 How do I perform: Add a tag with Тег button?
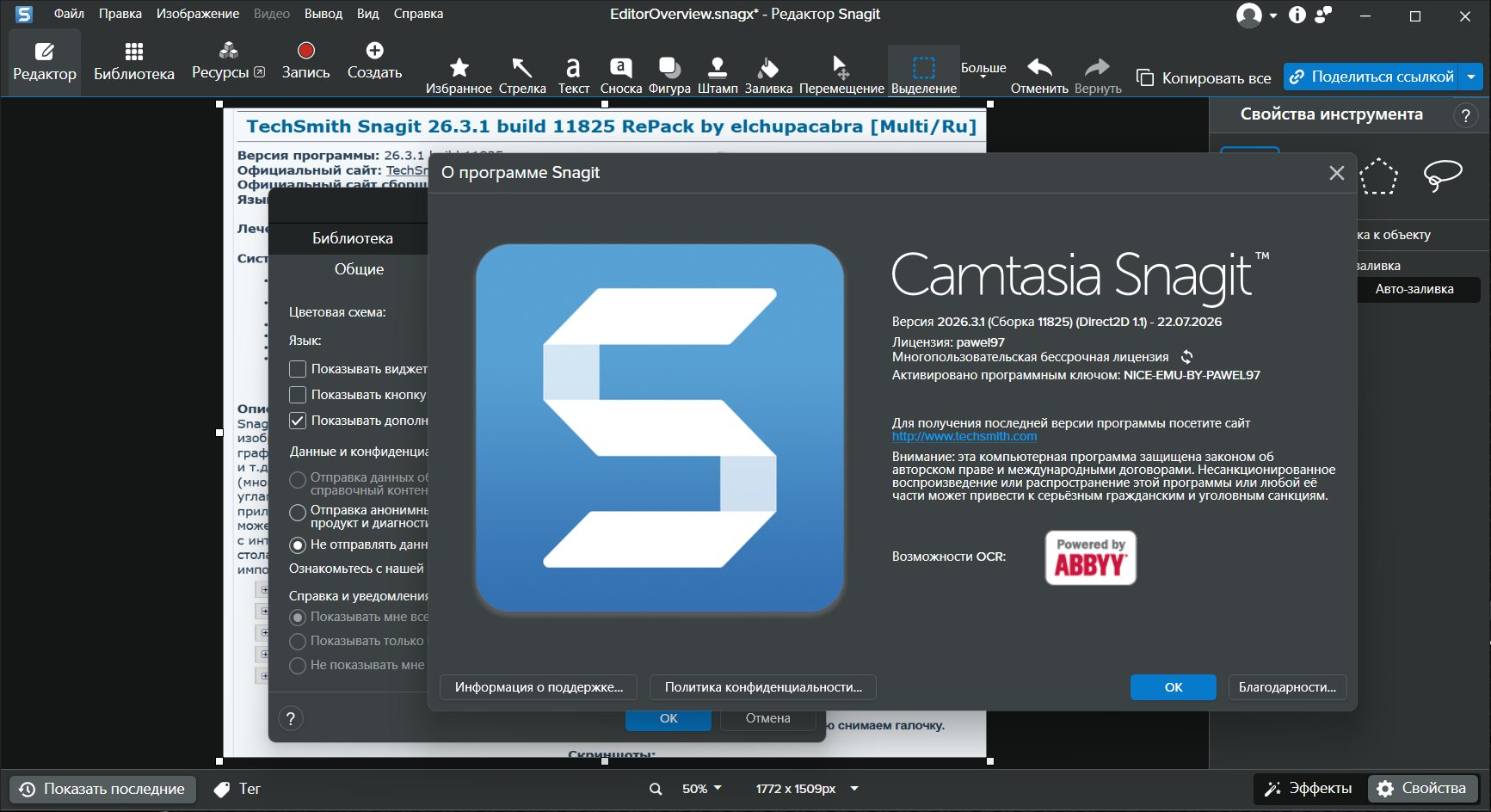pos(237,789)
